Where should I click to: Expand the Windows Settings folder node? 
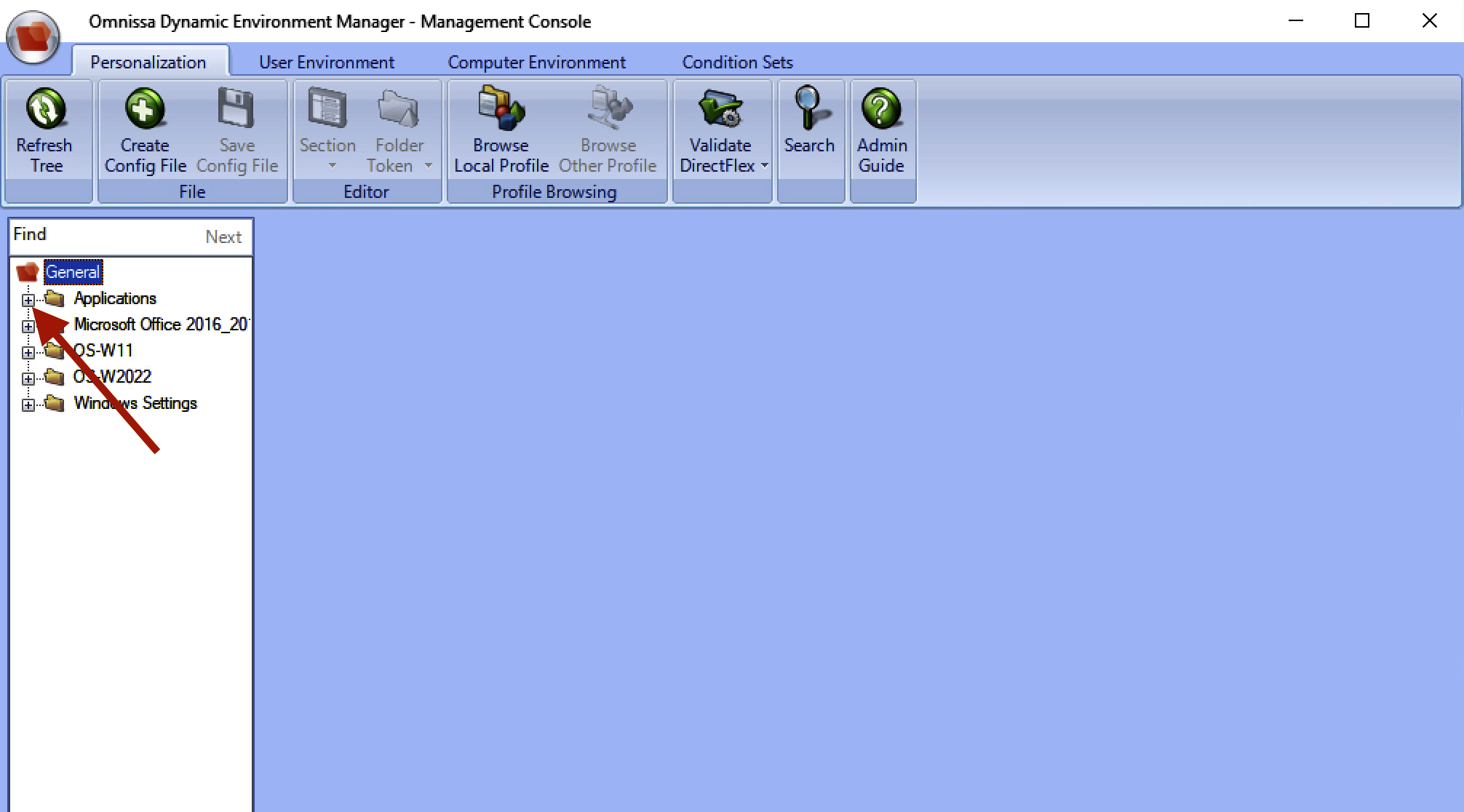[28, 405]
